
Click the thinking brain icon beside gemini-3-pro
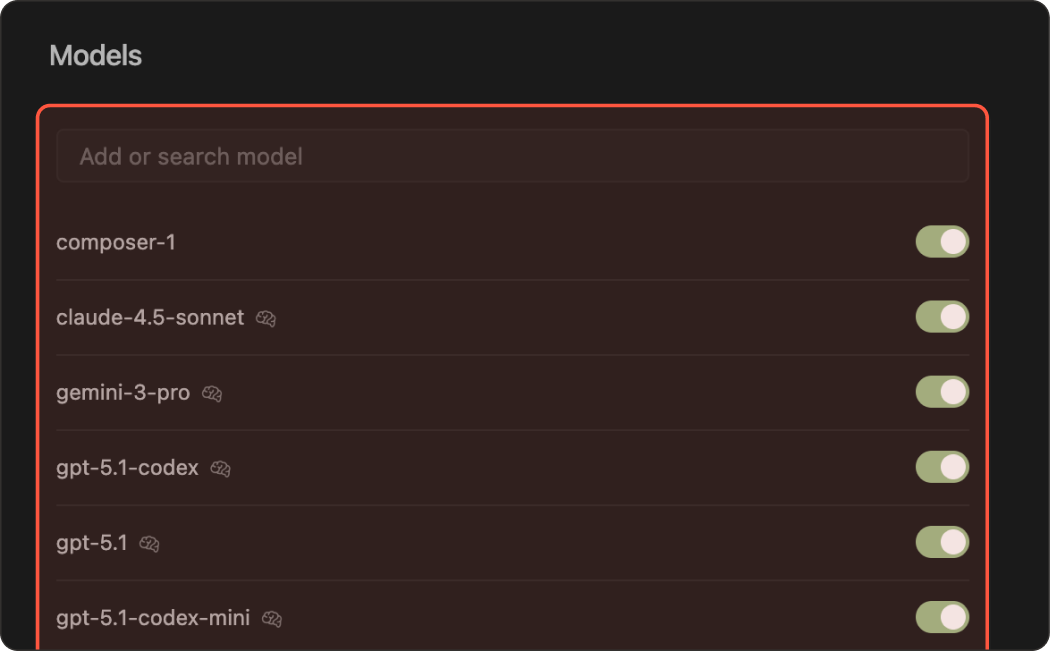click(212, 394)
